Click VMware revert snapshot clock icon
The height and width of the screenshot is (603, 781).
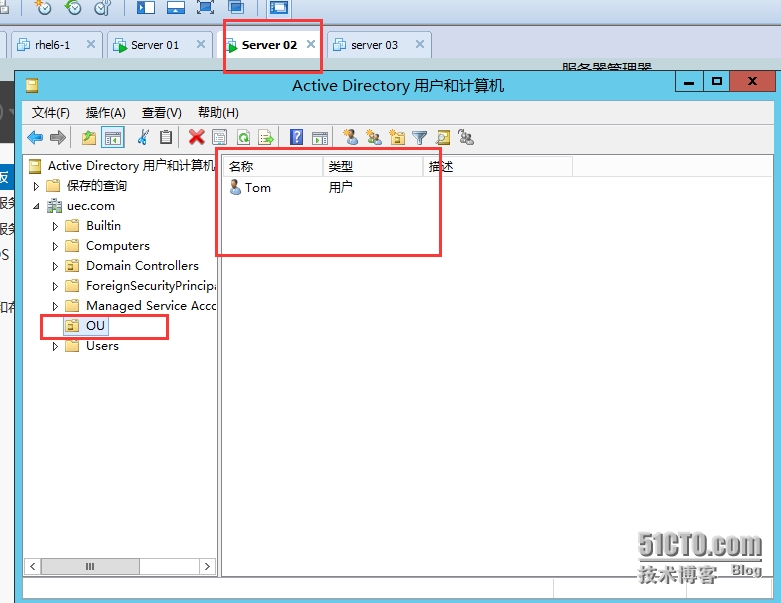tap(73, 7)
